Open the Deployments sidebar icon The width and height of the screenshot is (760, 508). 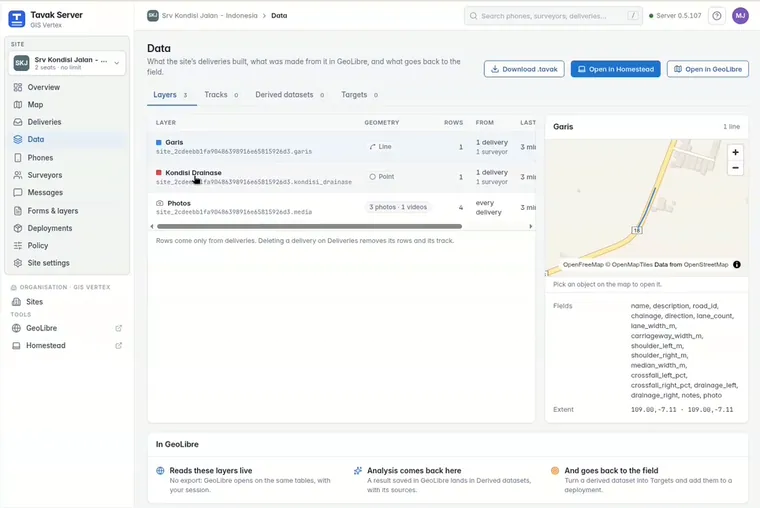pyautogui.click(x=18, y=228)
